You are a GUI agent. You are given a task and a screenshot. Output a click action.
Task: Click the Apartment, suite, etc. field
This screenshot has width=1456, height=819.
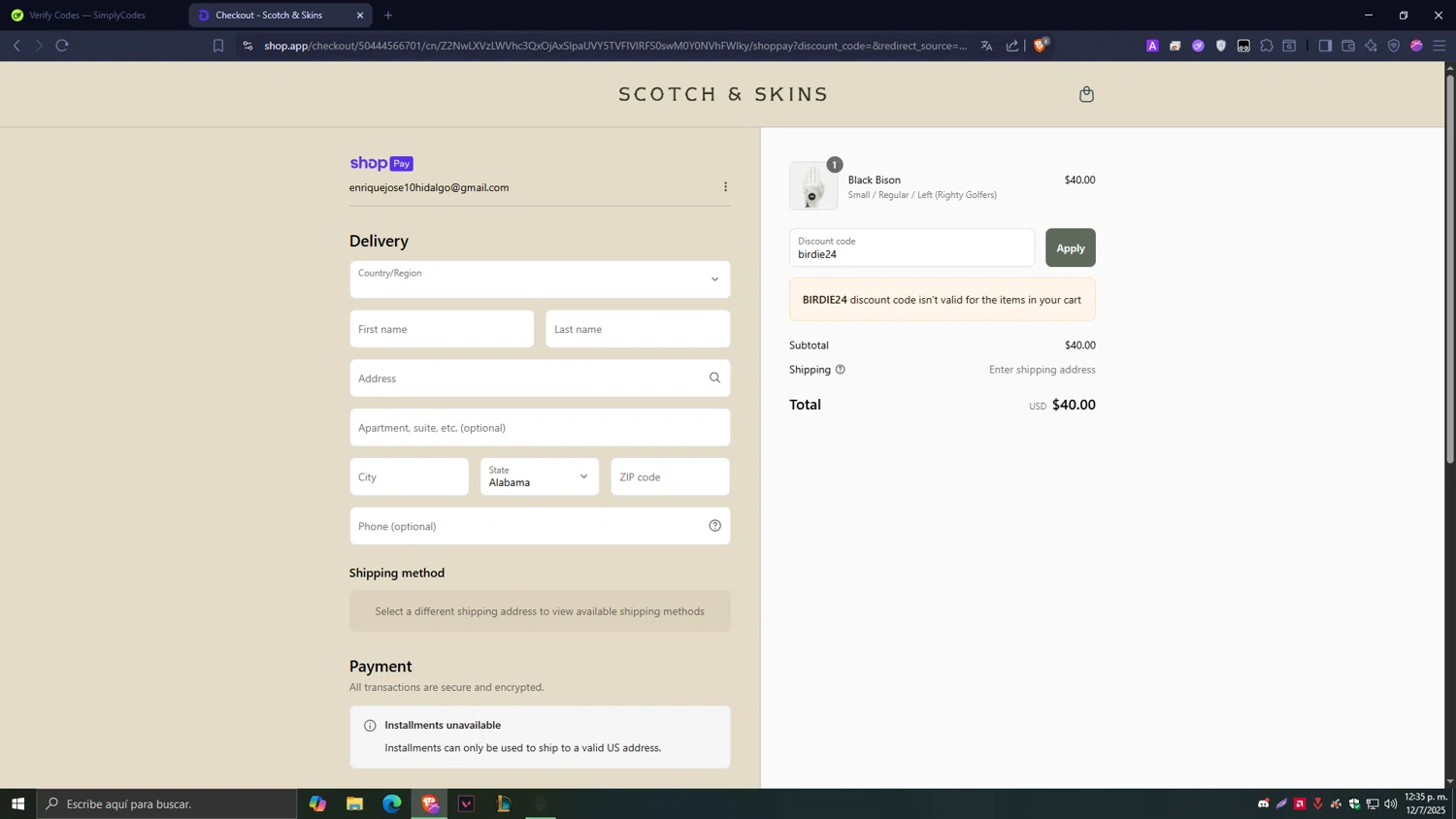pos(540,427)
